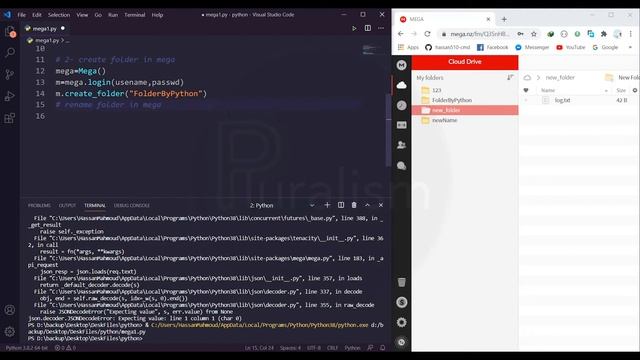The height and width of the screenshot is (360, 640).
Task: Open the Explorer view in VS Code
Action: pyautogui.click(x=10, y=31)
